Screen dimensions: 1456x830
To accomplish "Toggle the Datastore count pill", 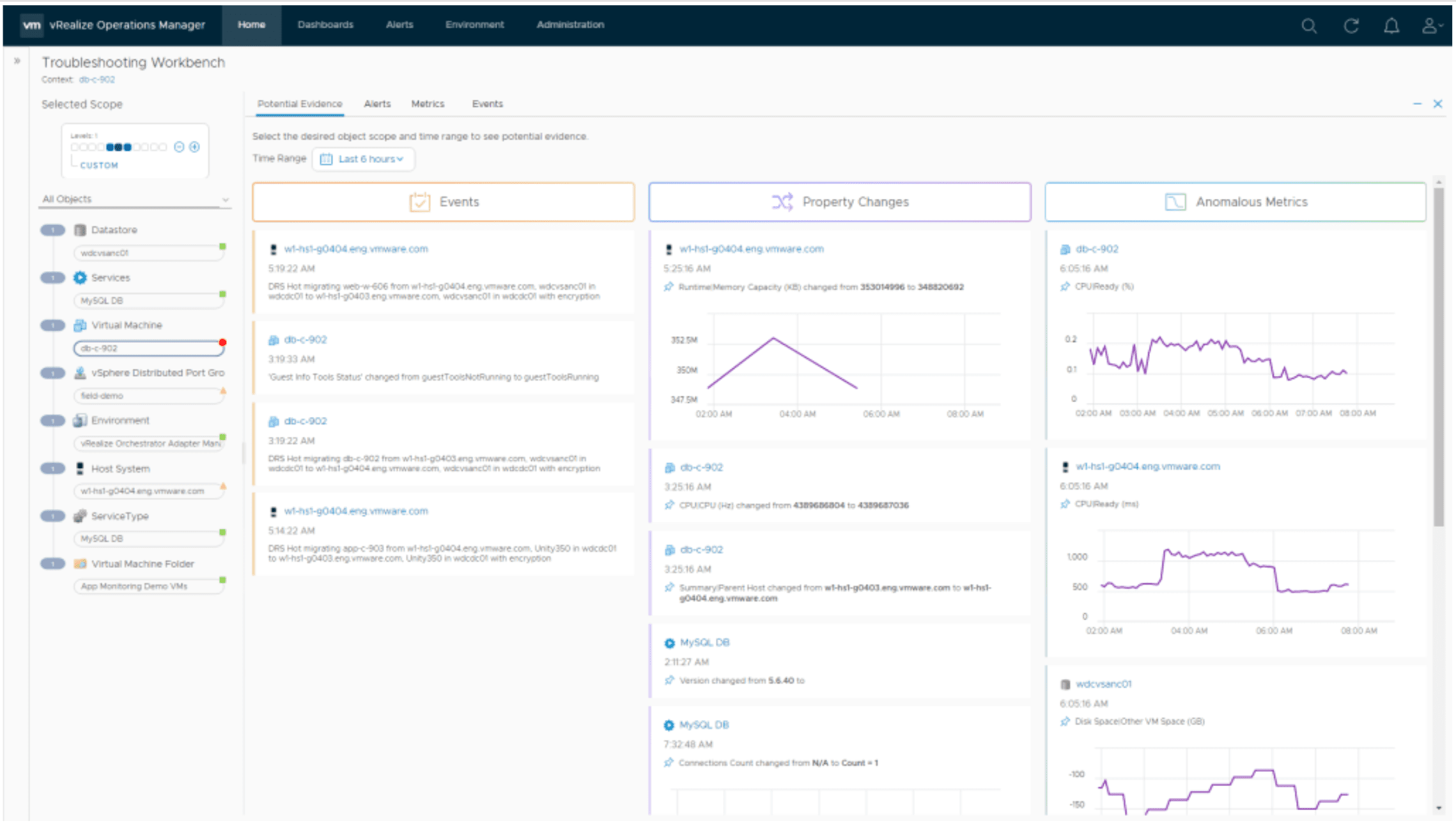I will [x=53, y=230].
